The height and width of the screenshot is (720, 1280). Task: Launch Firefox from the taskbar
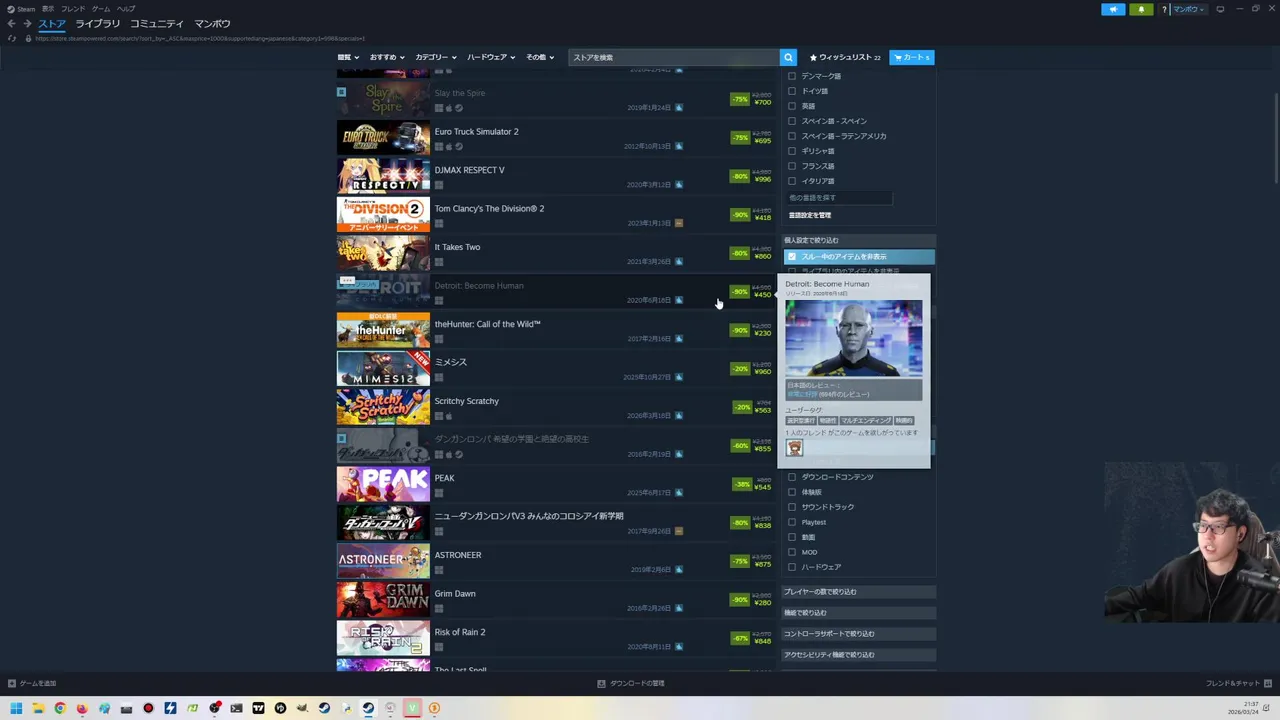point(82,708)
